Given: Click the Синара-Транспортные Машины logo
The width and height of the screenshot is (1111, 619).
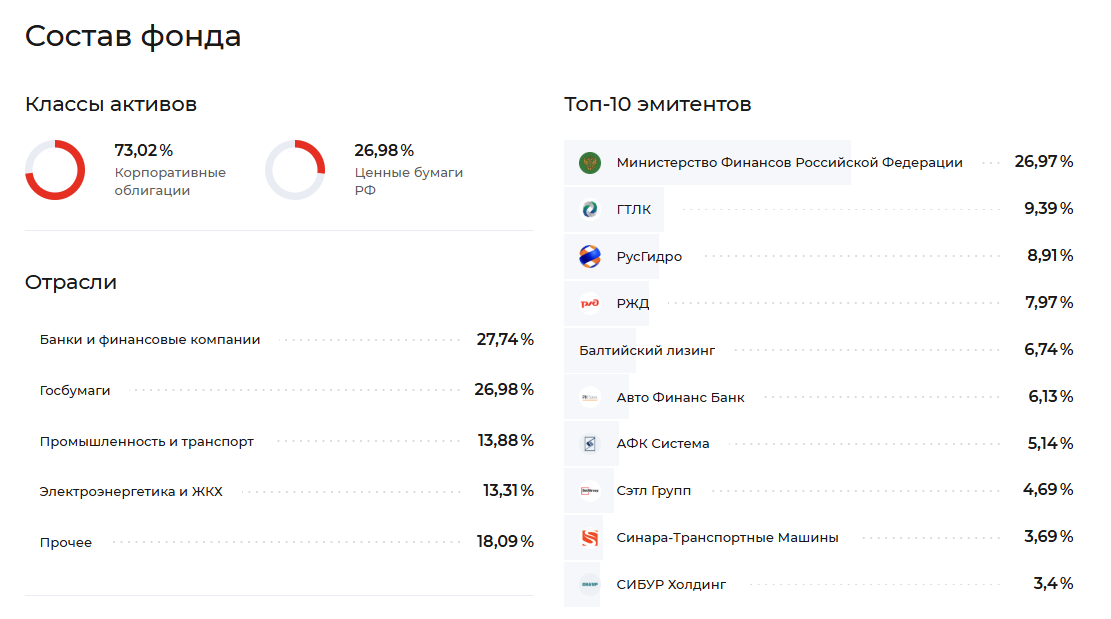Looking at the screenshot, I should tap(590, 538).
